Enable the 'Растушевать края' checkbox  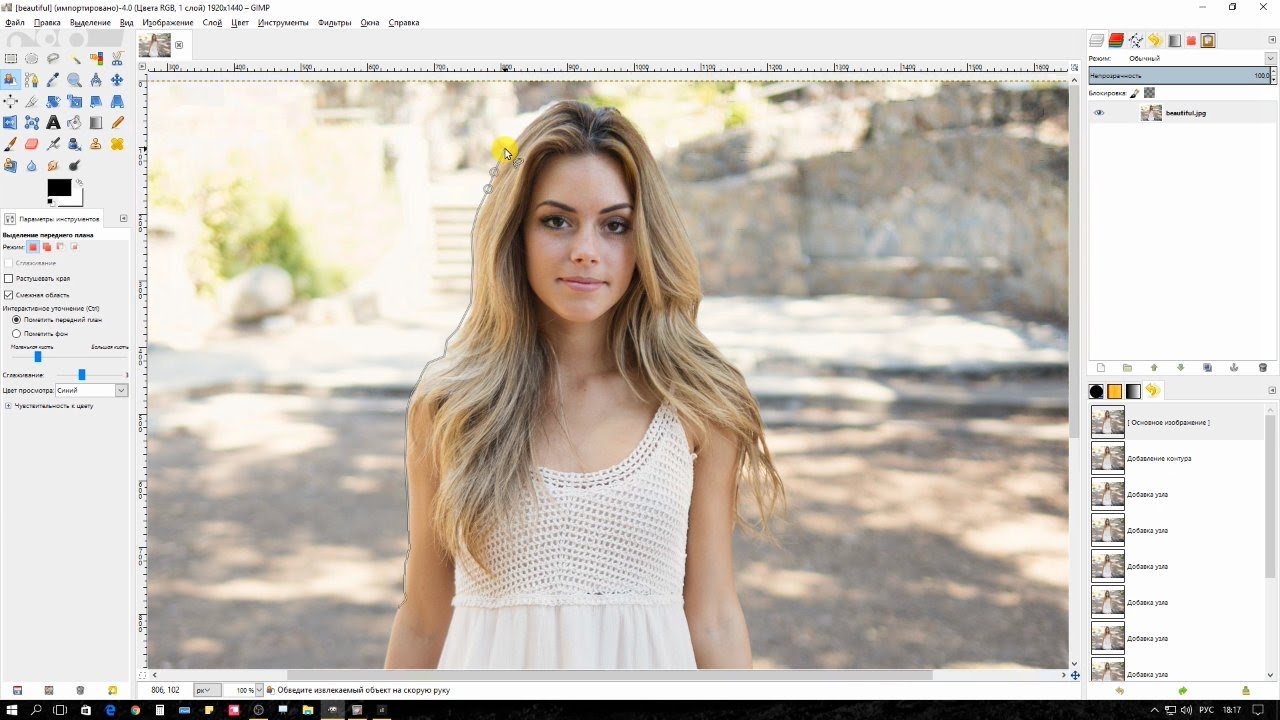click(9, 278)
